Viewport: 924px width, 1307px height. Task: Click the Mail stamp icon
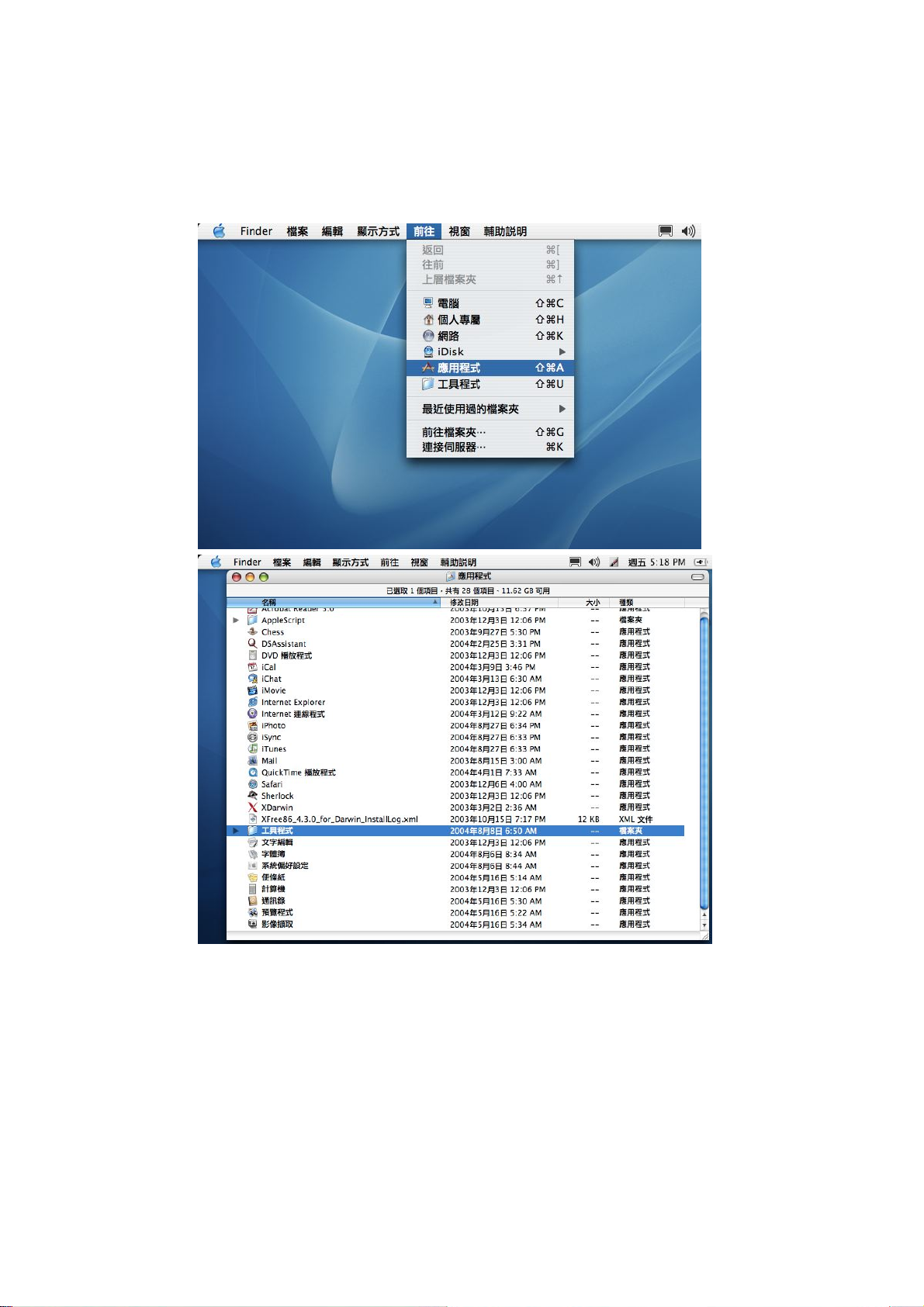click(252, 760)
